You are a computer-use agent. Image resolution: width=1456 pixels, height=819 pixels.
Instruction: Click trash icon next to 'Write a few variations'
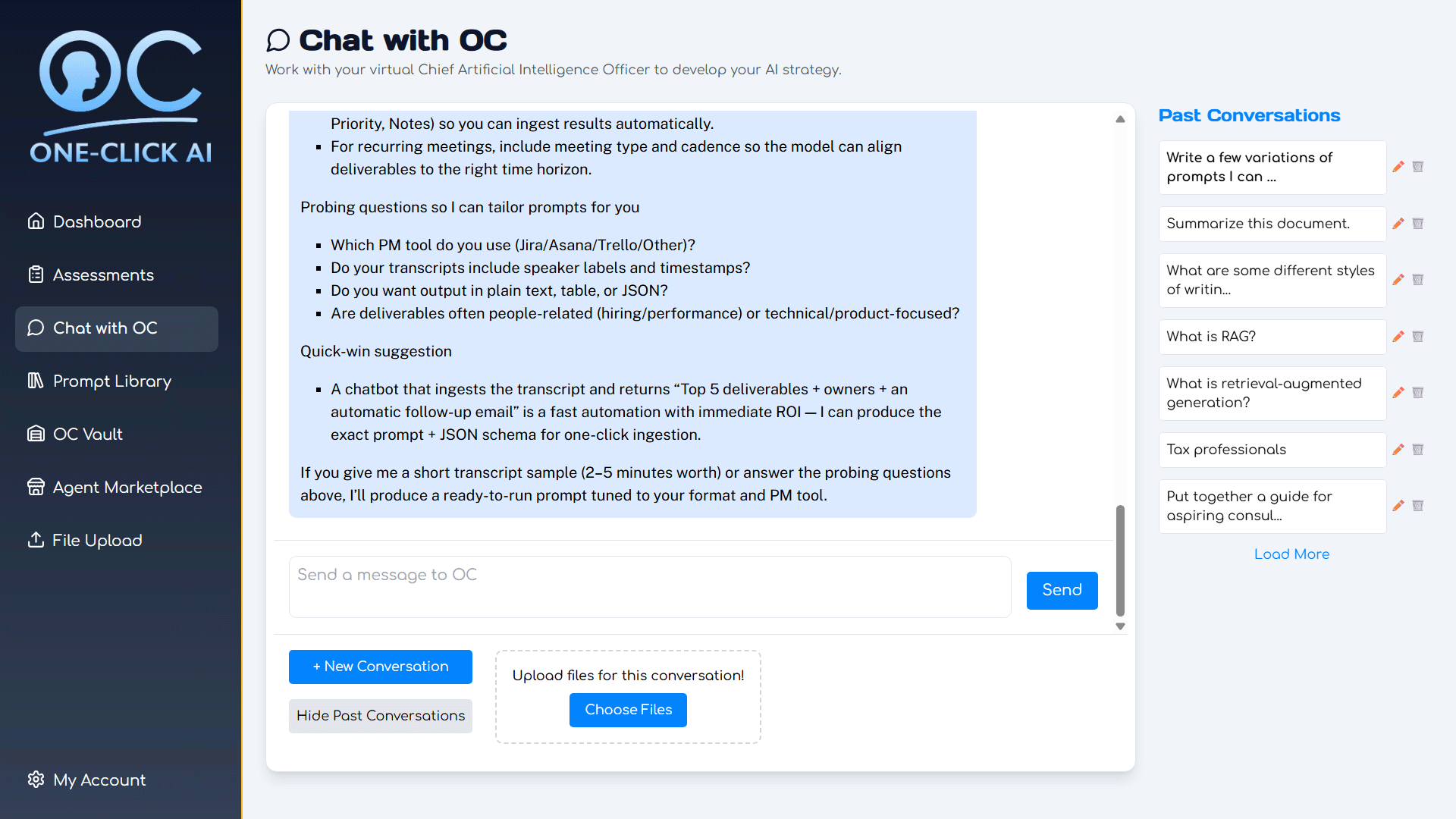tap(1418, 167)
